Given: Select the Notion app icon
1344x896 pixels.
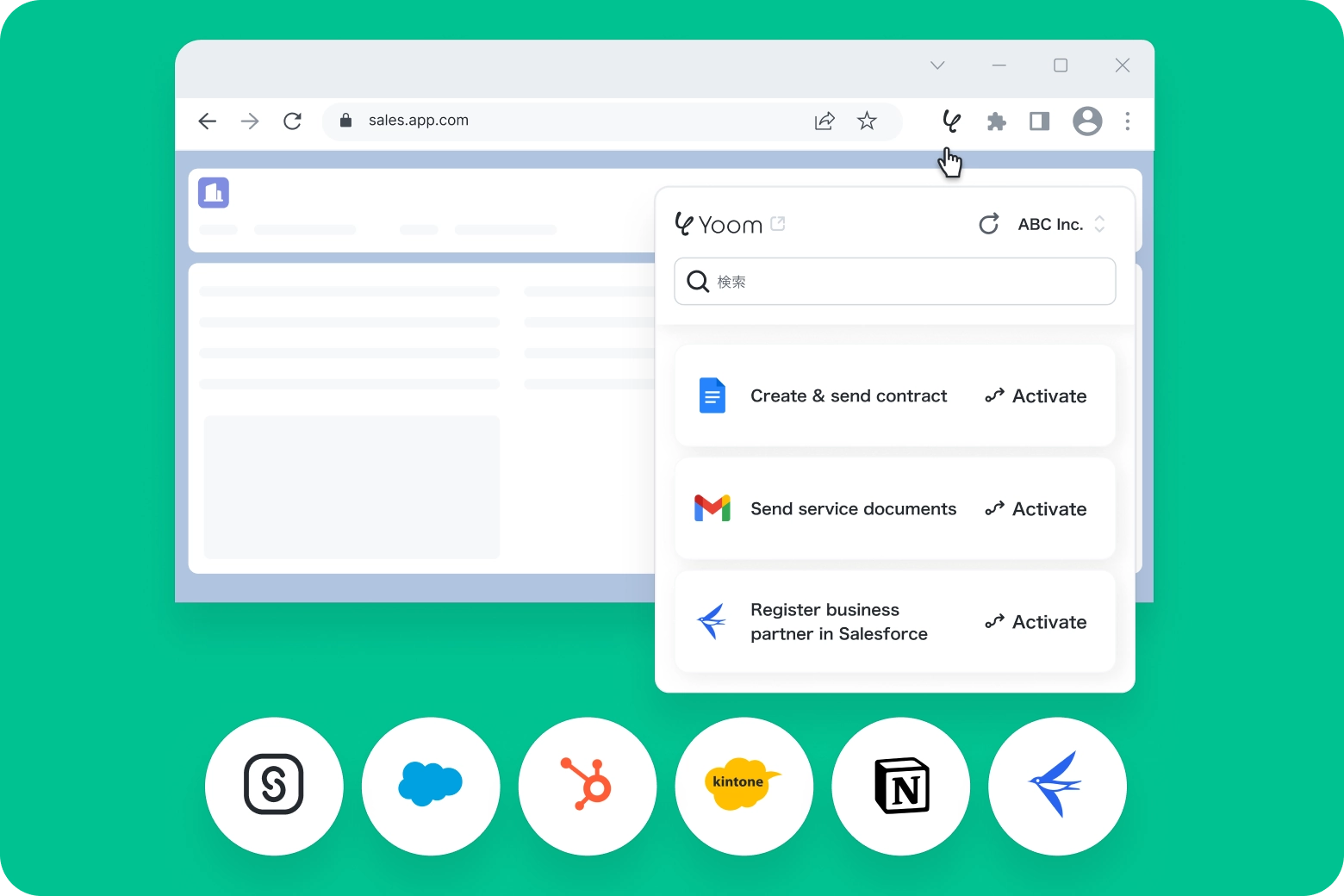Looking at the screenshot, I should coord(901,786).
